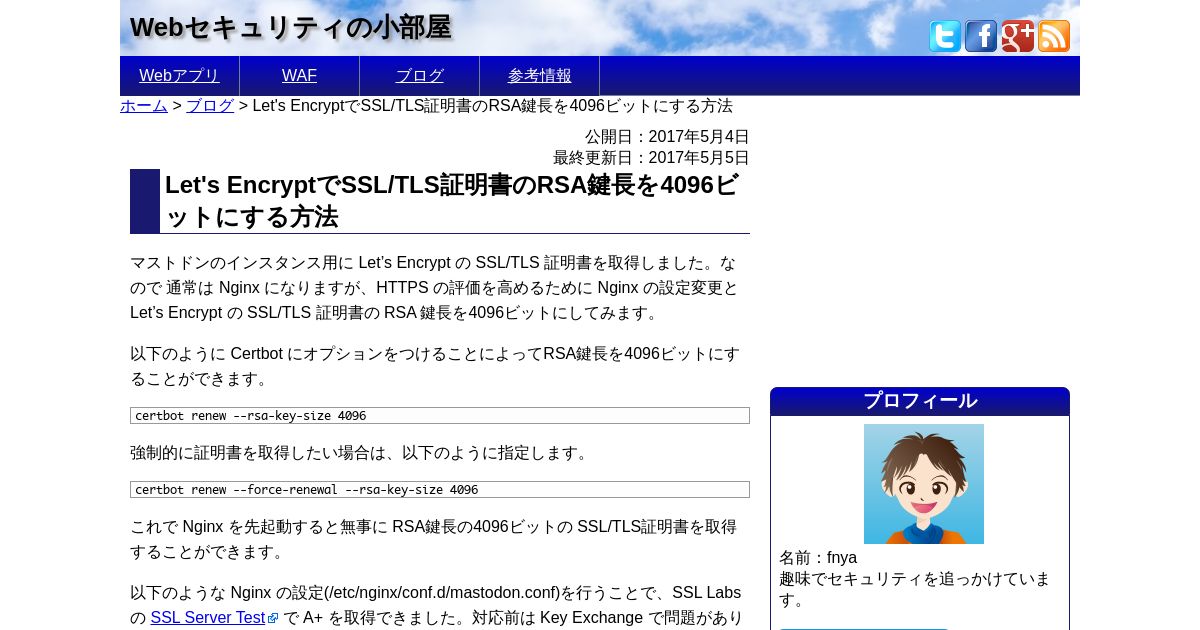Go to ホーム breadcrumb link
This screenshot has height=630, width=1200.
144,106
